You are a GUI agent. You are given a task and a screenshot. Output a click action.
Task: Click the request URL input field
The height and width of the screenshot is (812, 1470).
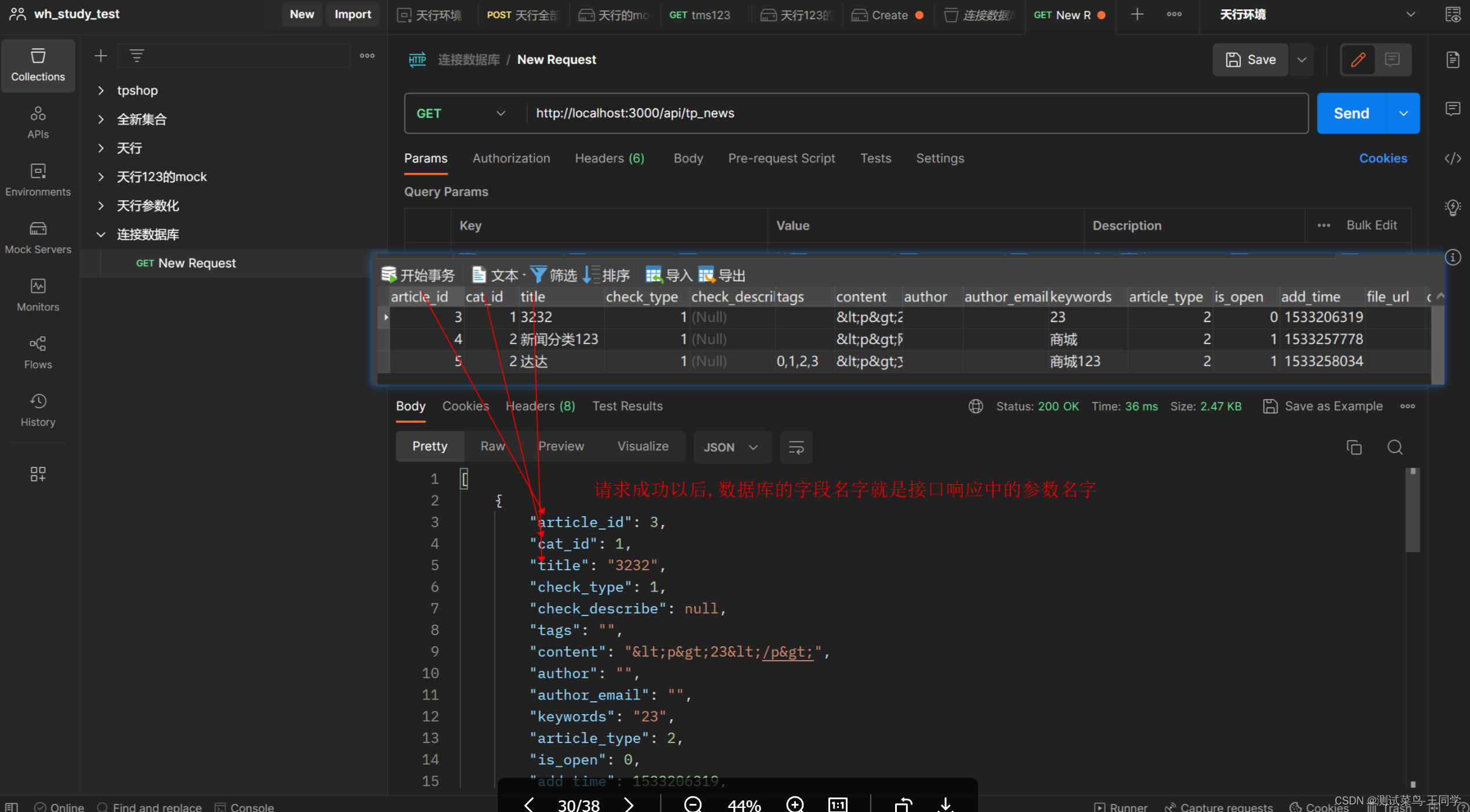click(917, 113)
